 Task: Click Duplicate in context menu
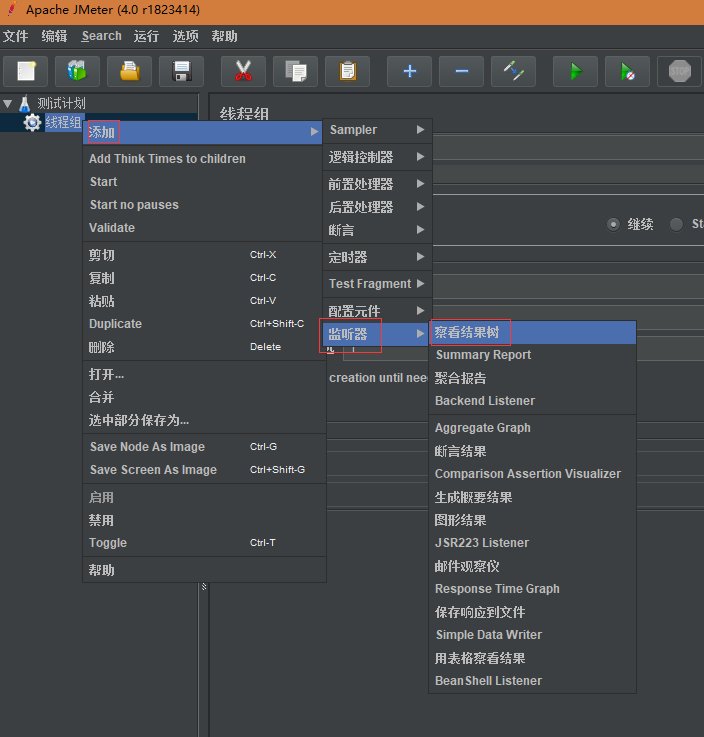(x=203, y=324)
